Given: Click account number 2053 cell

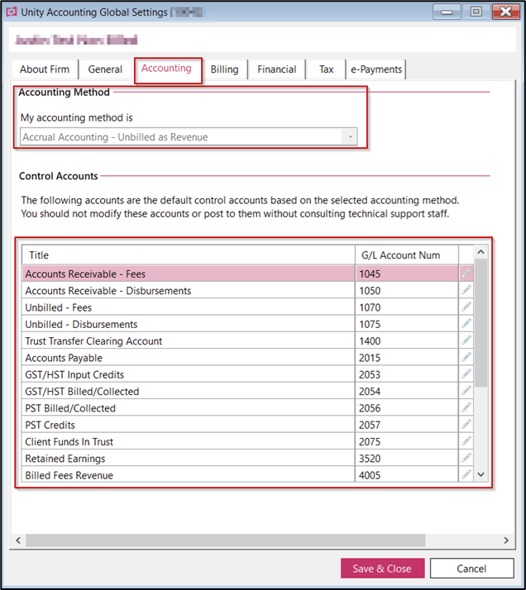Looking at the screenshot, I should pyautogui.click(x=407, y=374).
